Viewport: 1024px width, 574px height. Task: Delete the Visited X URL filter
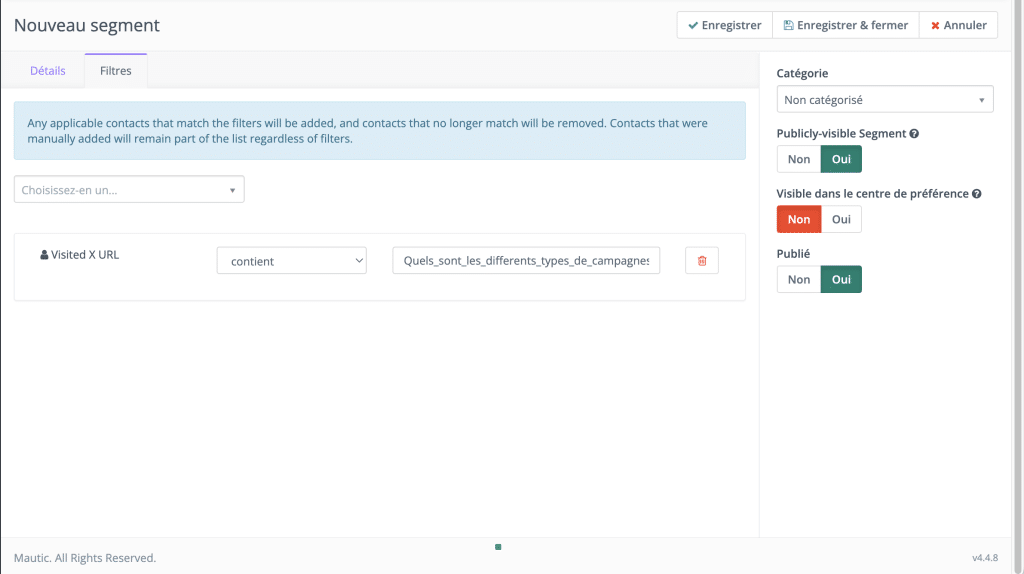701,261
